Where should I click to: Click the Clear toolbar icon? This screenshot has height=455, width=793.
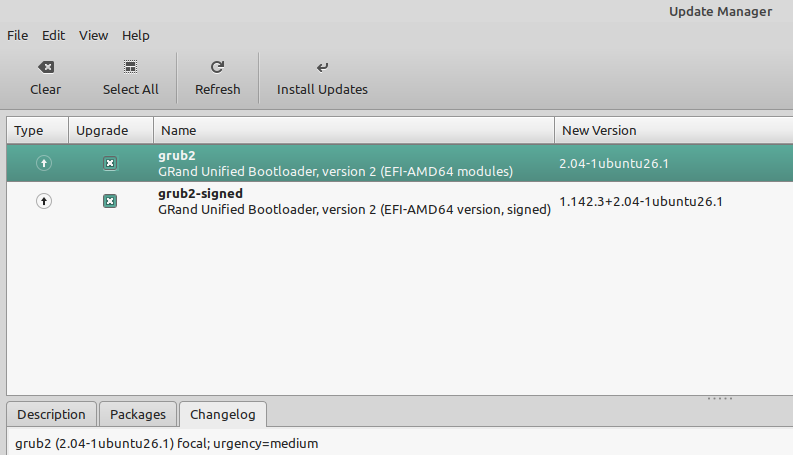[x=45, y=67]
